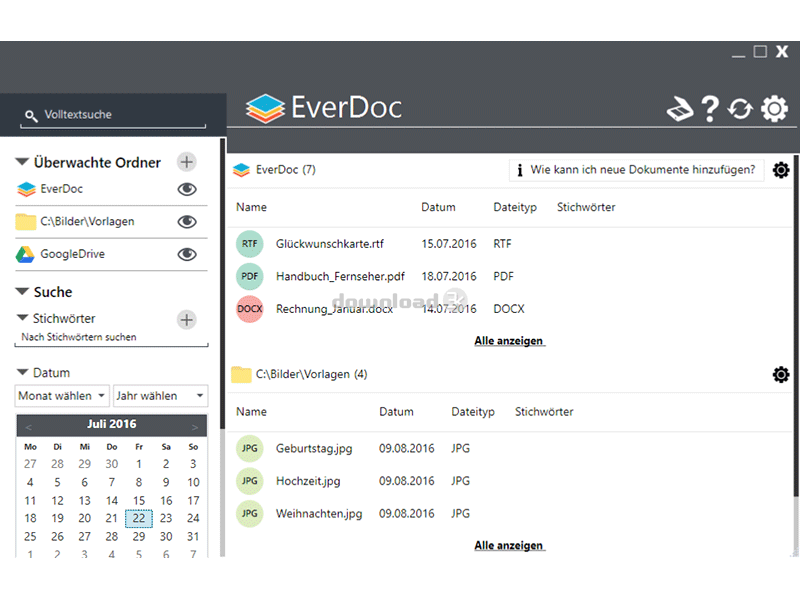Click the scanner icon in header
Screen dimensions: 800x600
pyautogui.click(x=680, y=109)
